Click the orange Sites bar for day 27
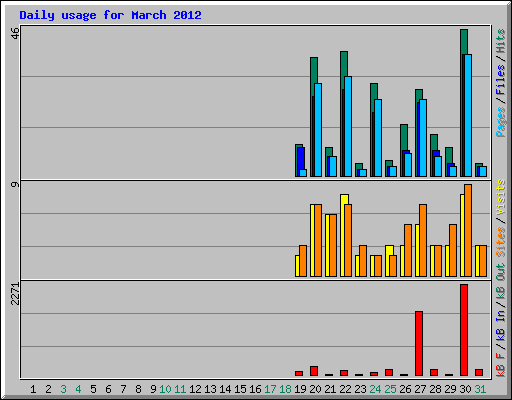512x400 pixels. pos(423,240)
